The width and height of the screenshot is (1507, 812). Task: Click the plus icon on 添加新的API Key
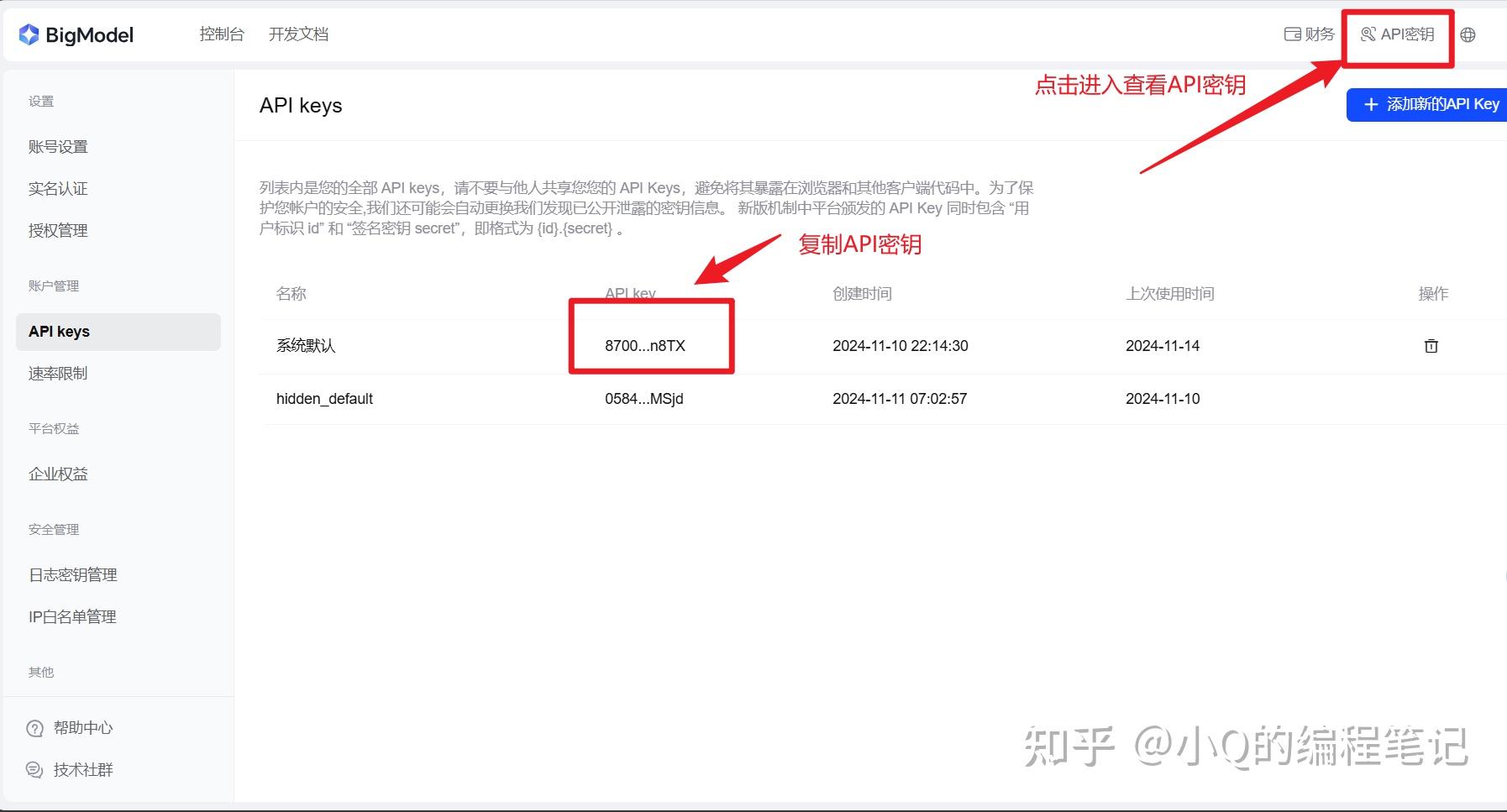point(1371,104)
